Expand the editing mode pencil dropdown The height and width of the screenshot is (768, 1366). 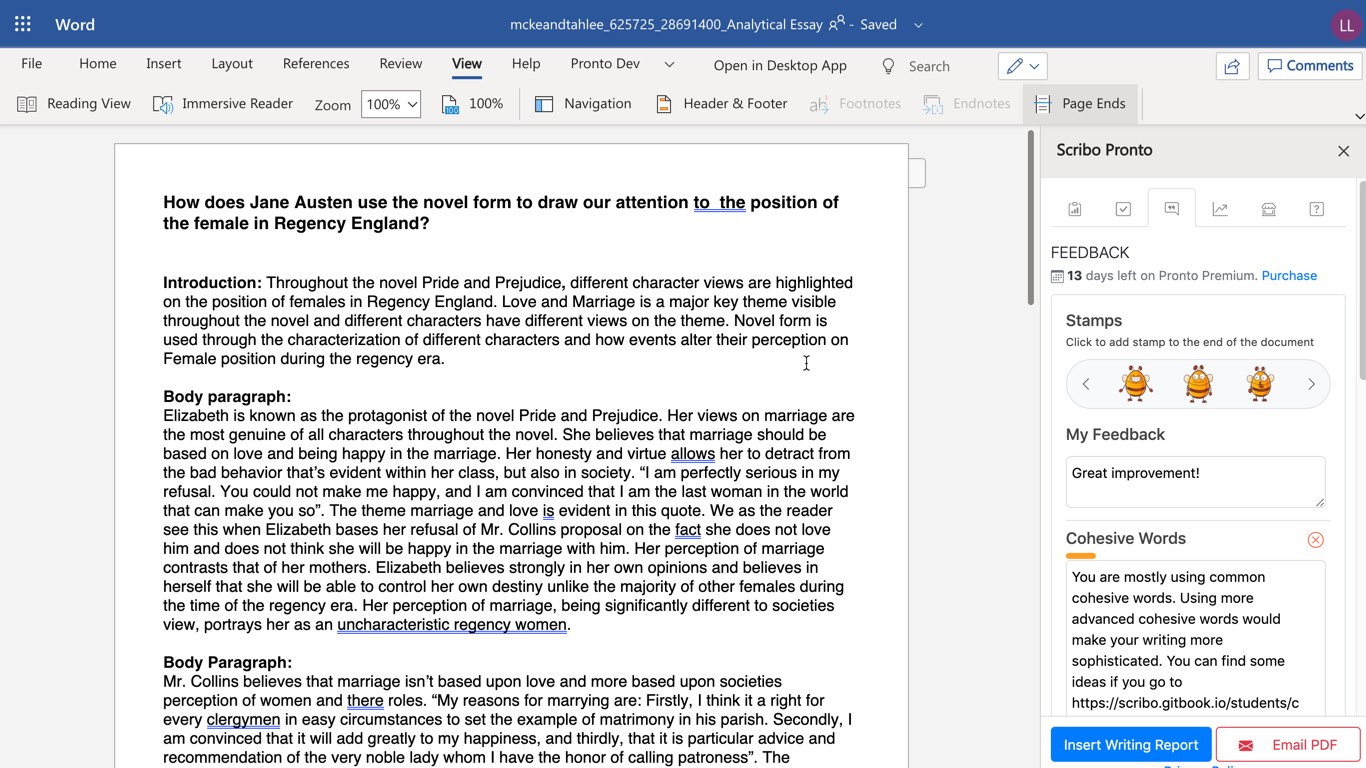pyautogui.click(x=1022, y=66)
